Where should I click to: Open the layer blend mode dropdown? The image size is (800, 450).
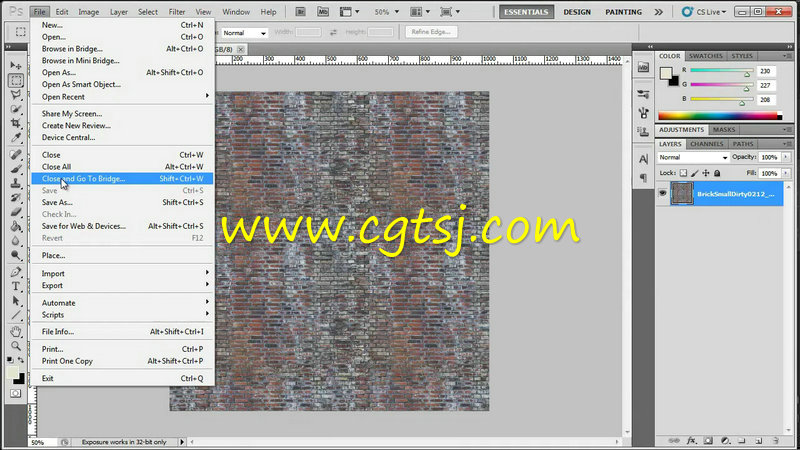693,157
